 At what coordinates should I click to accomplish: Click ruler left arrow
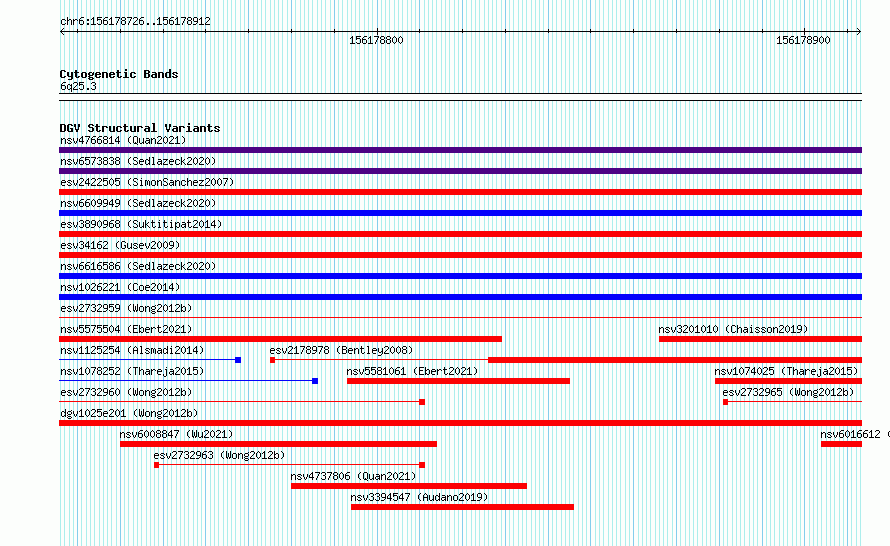pyautogui.click(x=63, y=31)
